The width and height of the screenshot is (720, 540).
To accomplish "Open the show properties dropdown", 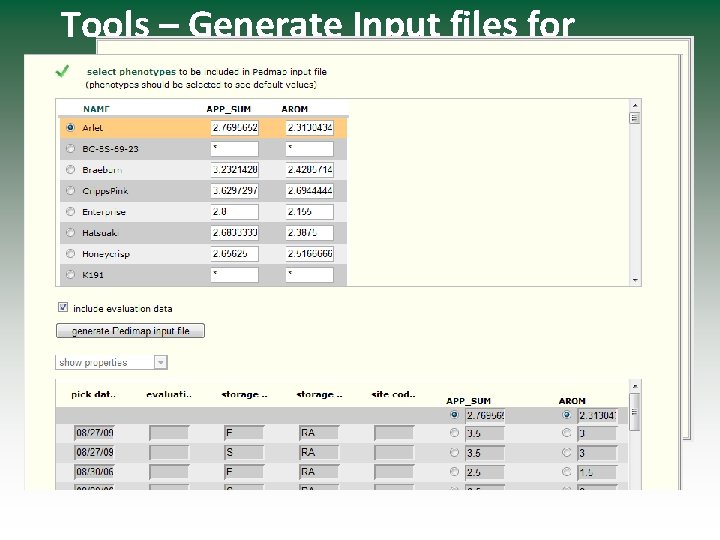I will 112,362.
